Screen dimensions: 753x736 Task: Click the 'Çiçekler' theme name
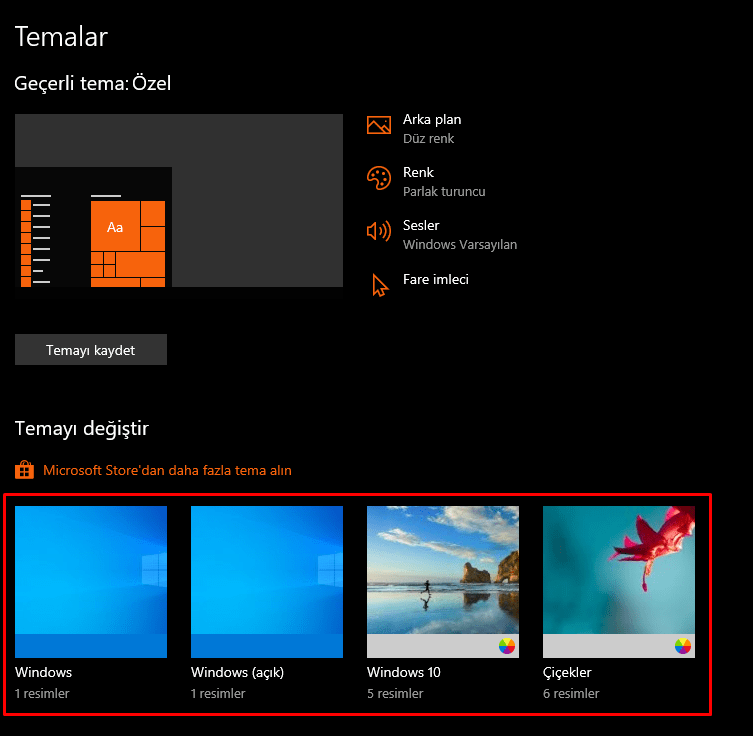point(567,672)
